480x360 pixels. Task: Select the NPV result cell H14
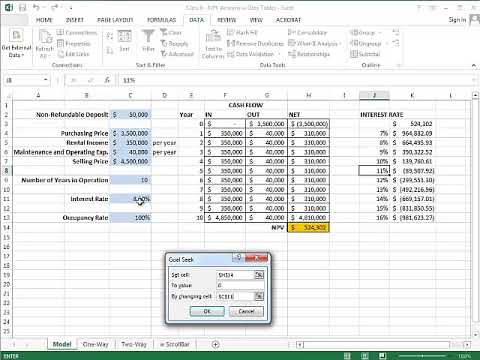point(309,228)
